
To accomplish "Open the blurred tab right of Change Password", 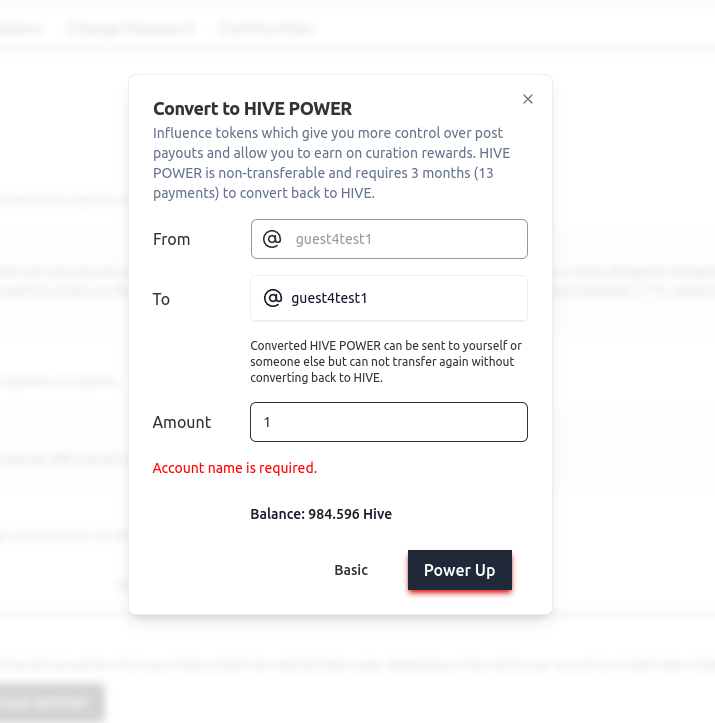I will click(x=265, y=28).
